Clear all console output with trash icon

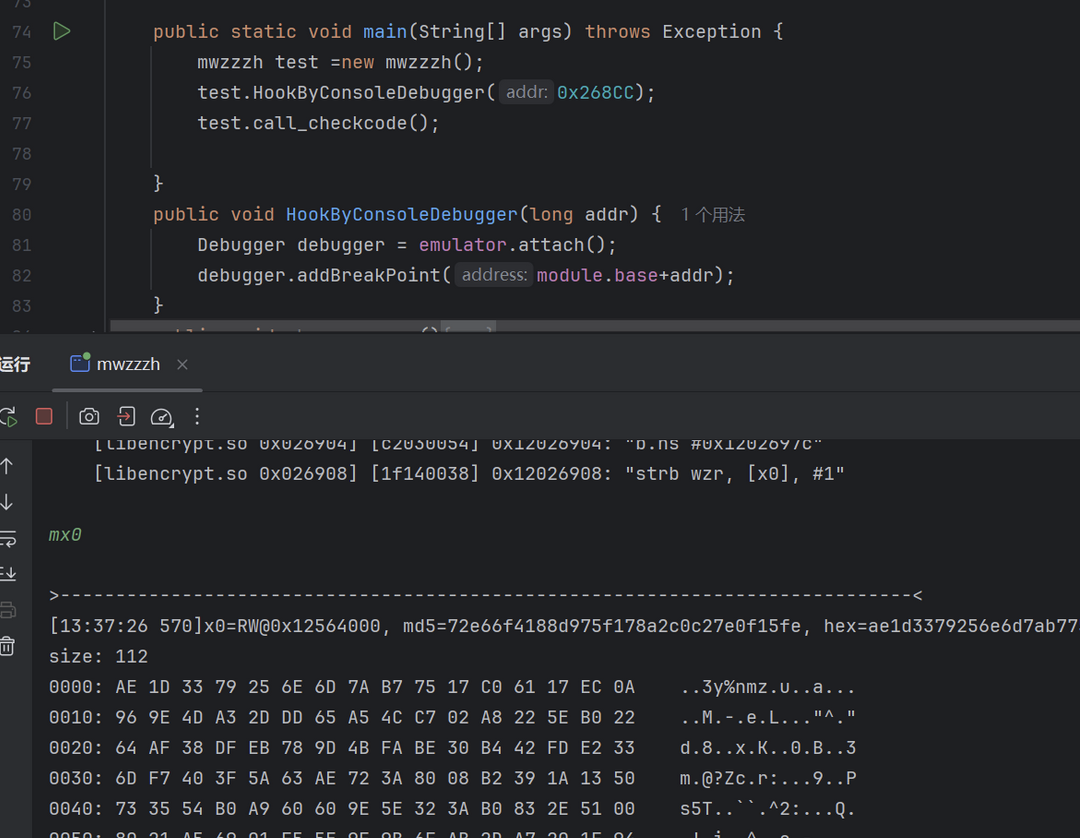click(x=8, y=645)
